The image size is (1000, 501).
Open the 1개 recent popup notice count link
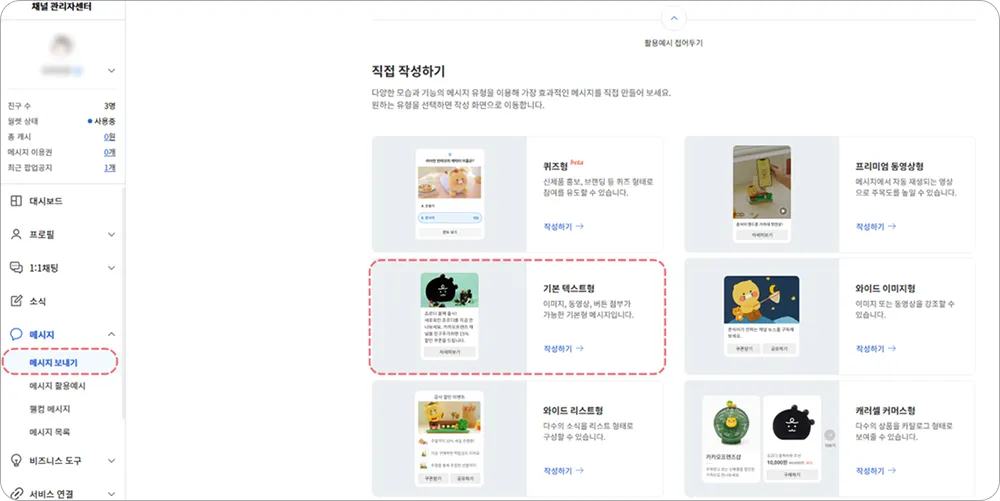click(x=110, y=168)
